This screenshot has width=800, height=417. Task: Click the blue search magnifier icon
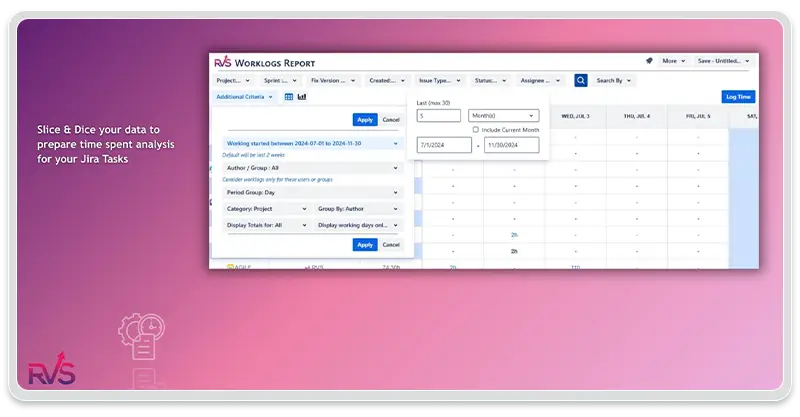(x=581, y=81)
